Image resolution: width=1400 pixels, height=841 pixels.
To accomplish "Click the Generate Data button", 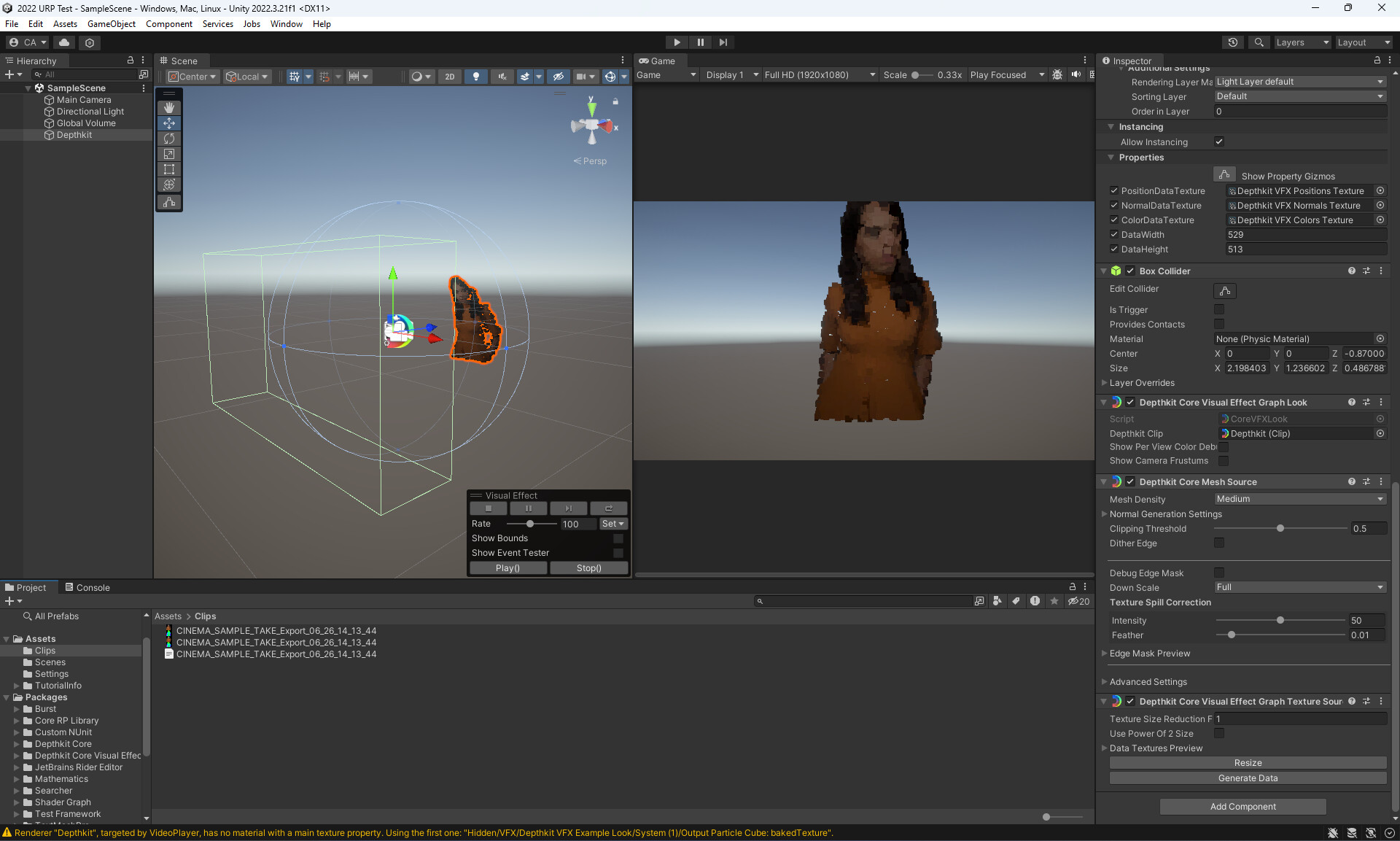I will tap(1248, 778).
